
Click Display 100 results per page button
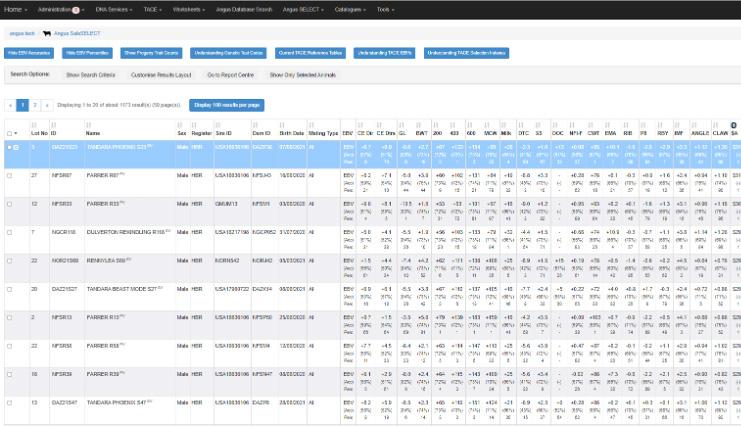pyautogui.click(x=227, y=105)
